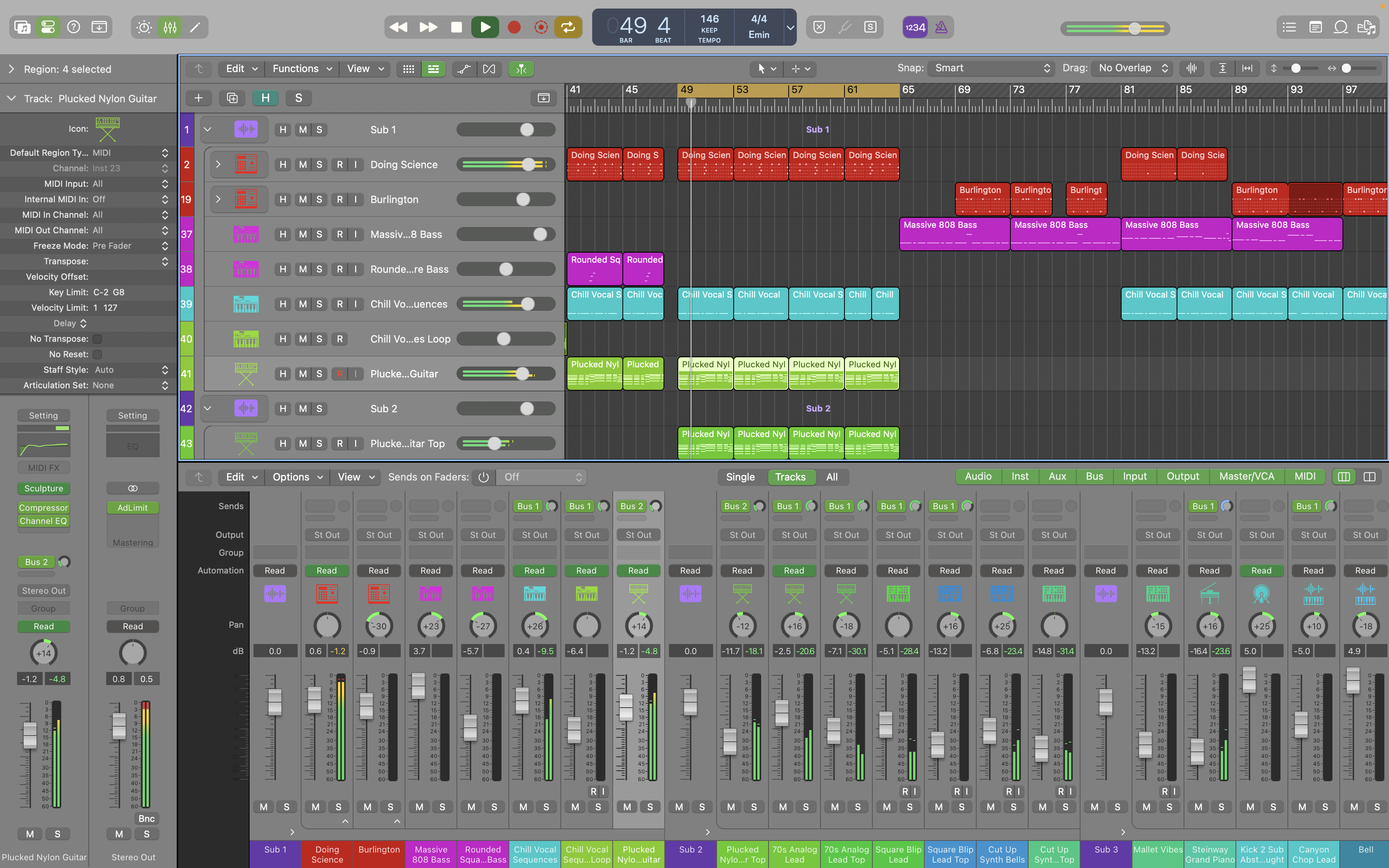Toggle the Count-in 1234 button
Image resolution: width=1389 pixels, height=868 pixels.
915,27
